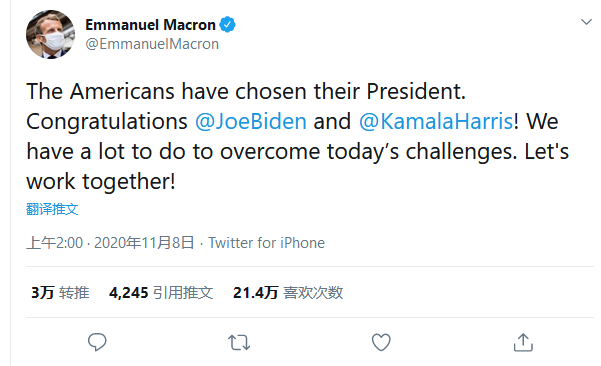This screenshot has height=366, width=601.
Task: Click the share upload icon
Action: point(523,342)
